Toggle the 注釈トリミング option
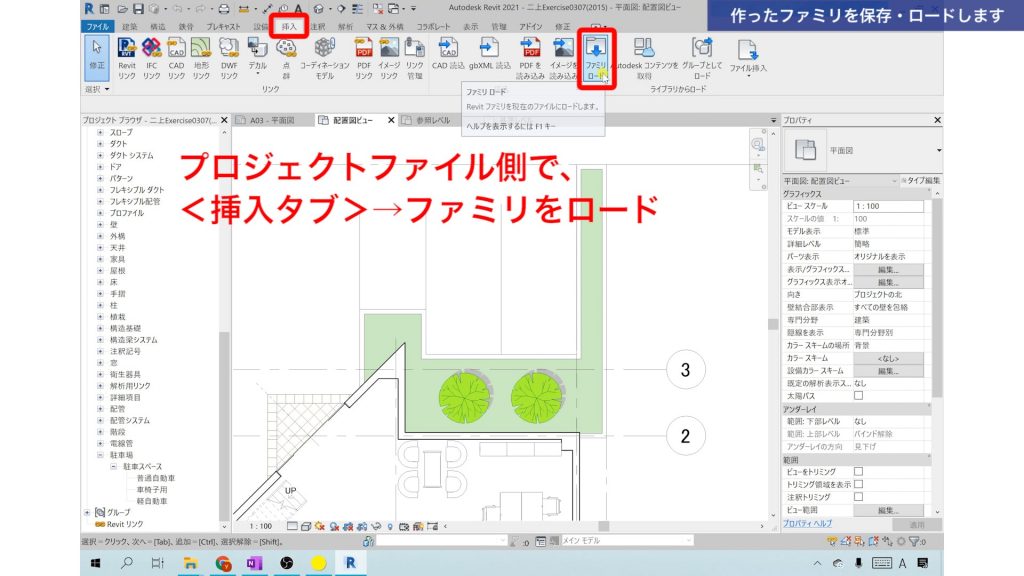The width and height of the screenshot is (1024, 576). (857, 495)
